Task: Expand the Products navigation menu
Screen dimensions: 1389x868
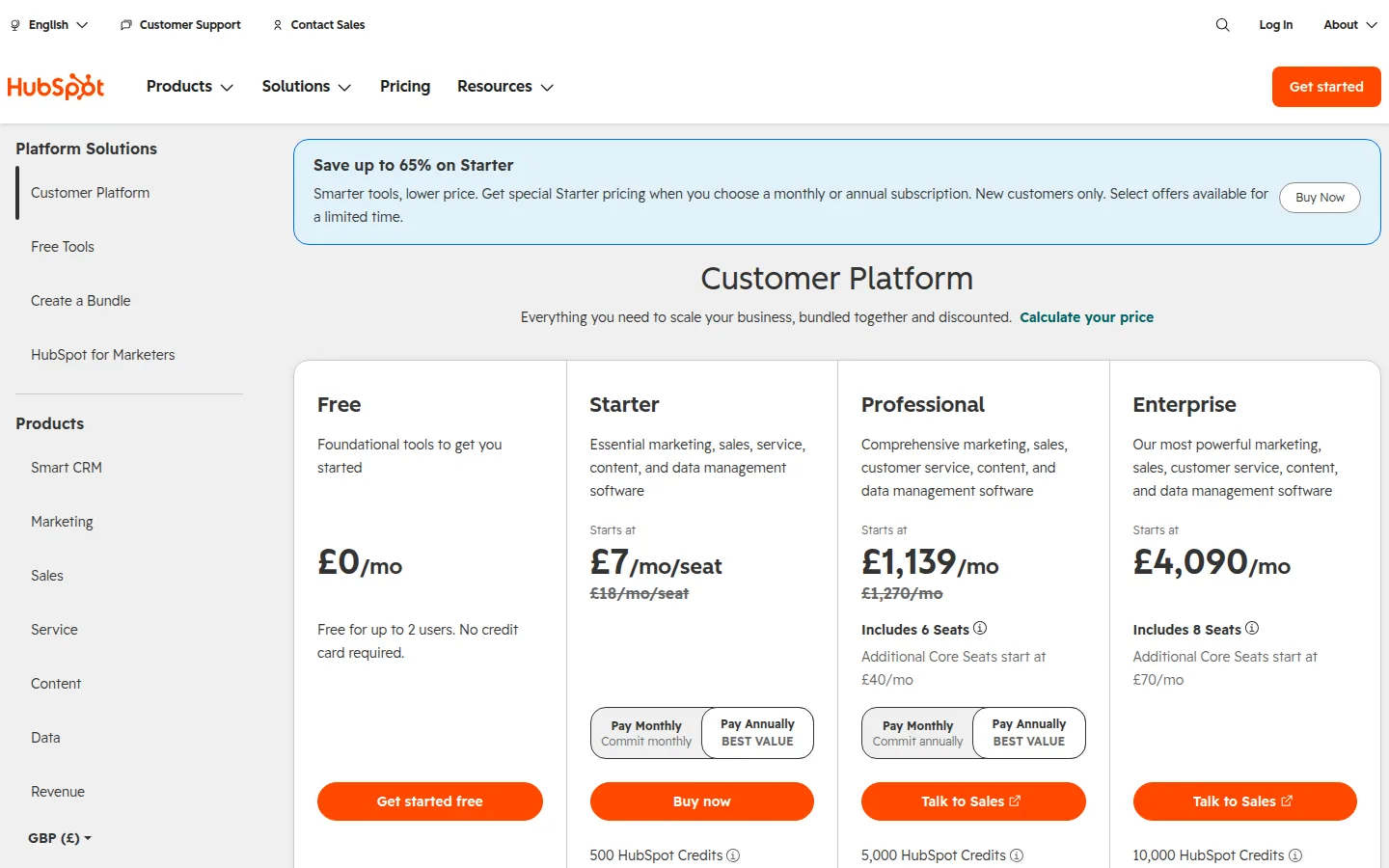Action: (190, 87)
